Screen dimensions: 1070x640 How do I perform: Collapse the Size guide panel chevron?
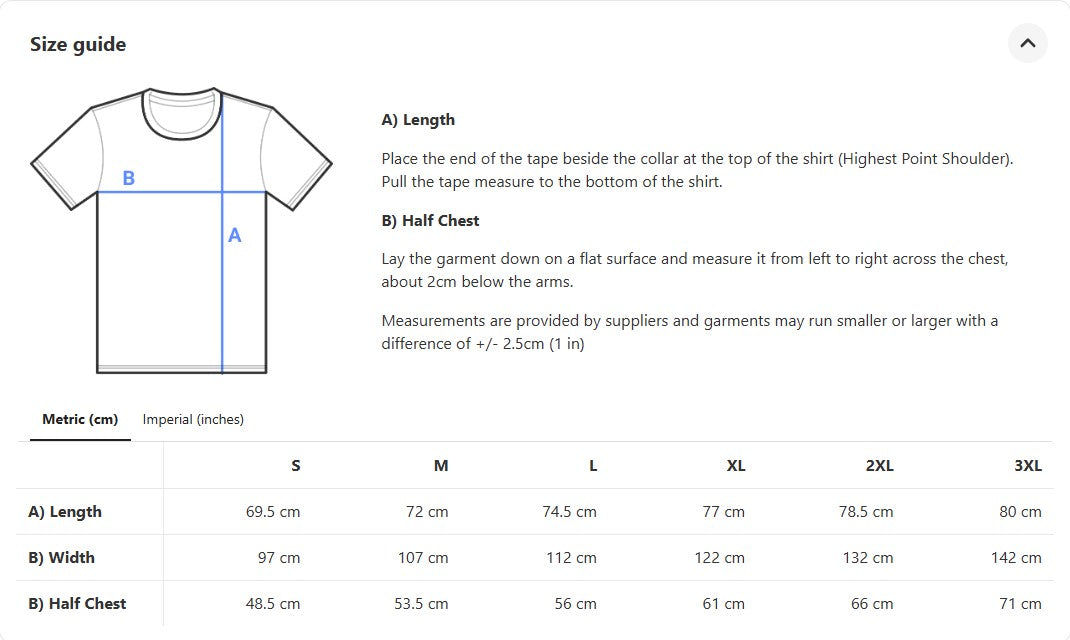click(1027, 43)
